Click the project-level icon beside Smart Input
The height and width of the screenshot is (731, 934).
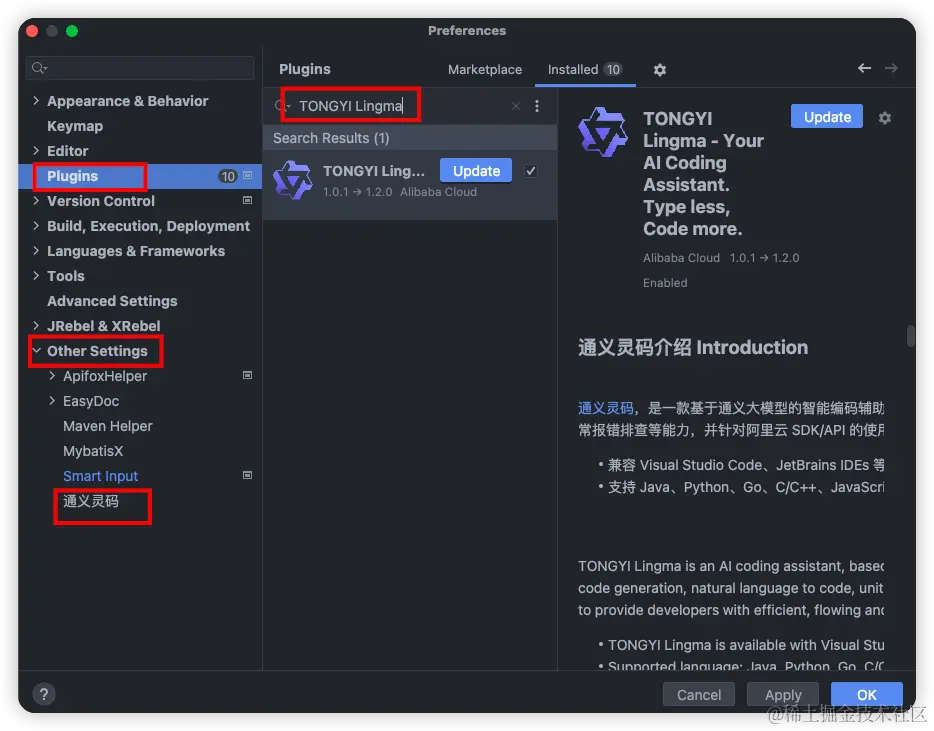tap(247, 475)
